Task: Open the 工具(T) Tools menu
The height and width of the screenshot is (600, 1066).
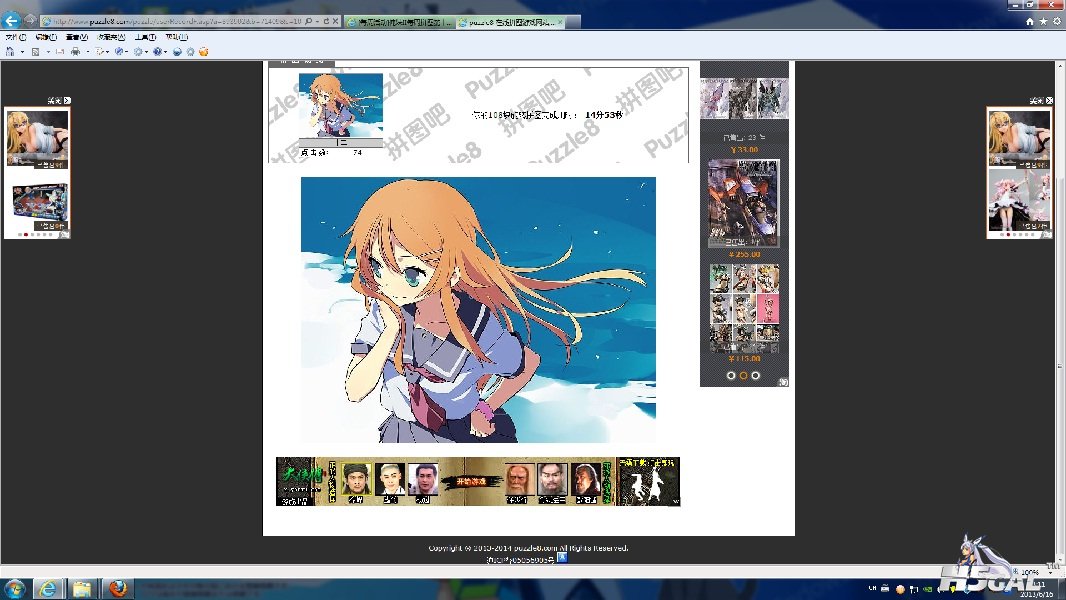Action: [x=145, y=37]
